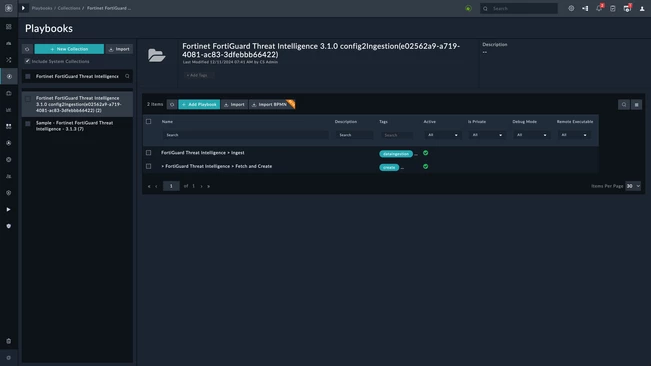Screen dimensions: 651x366
Task: Tick the select-all checkbox in grid header
Action: tap(149, 122)
